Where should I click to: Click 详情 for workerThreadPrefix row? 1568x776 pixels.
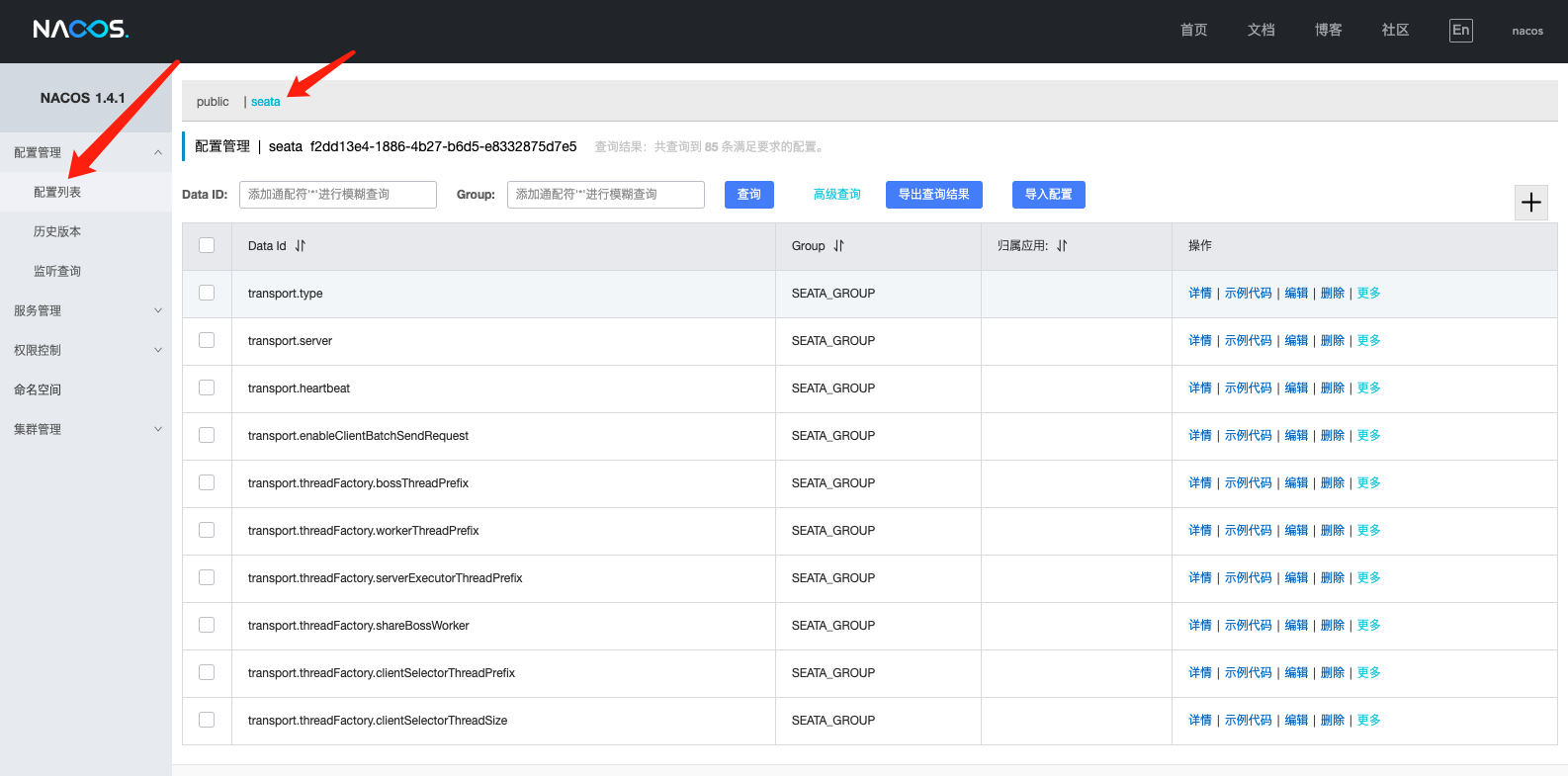coord(1200,531)
